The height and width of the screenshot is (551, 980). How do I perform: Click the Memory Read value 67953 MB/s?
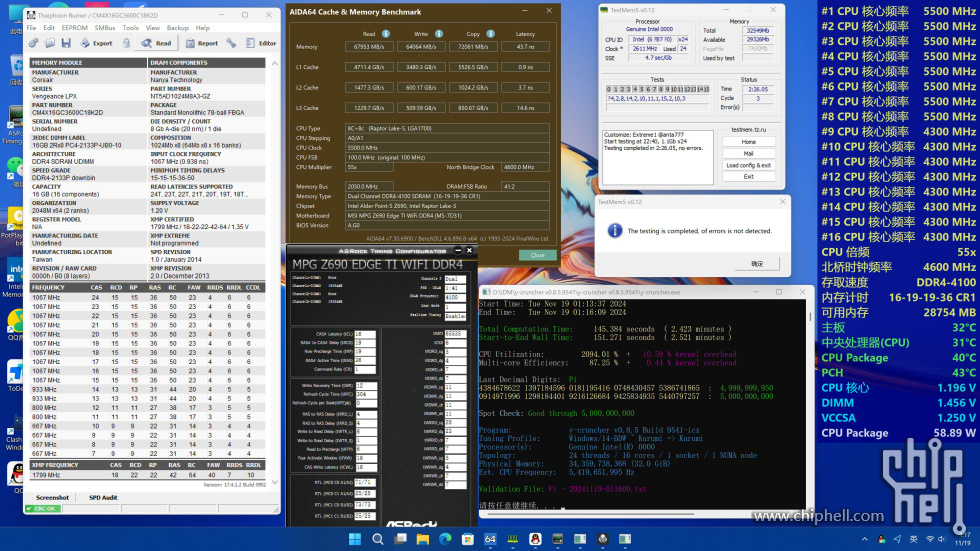pyautogui.click(x=369, y=47)
